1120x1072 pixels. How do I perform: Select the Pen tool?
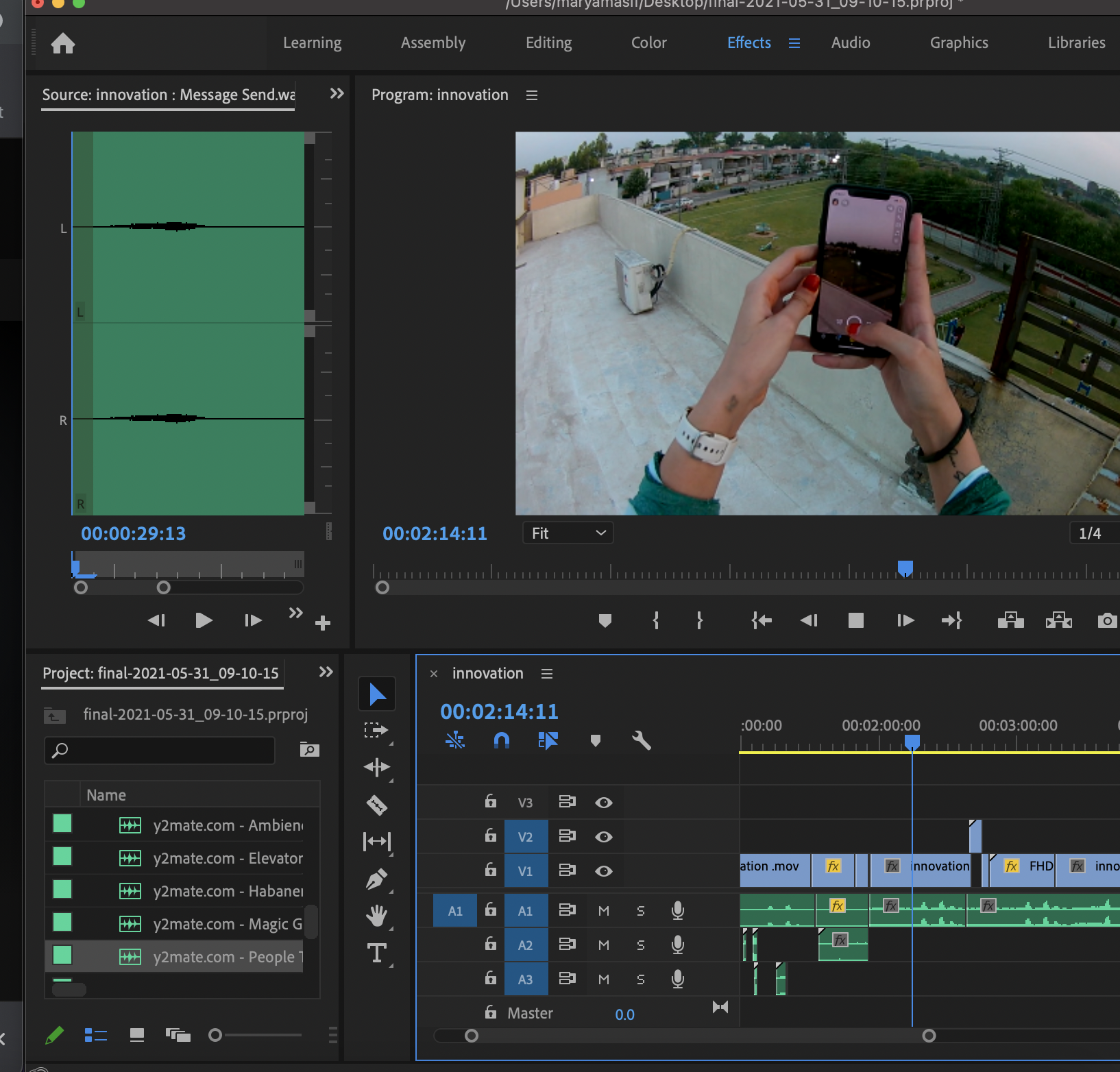(377, 879)
